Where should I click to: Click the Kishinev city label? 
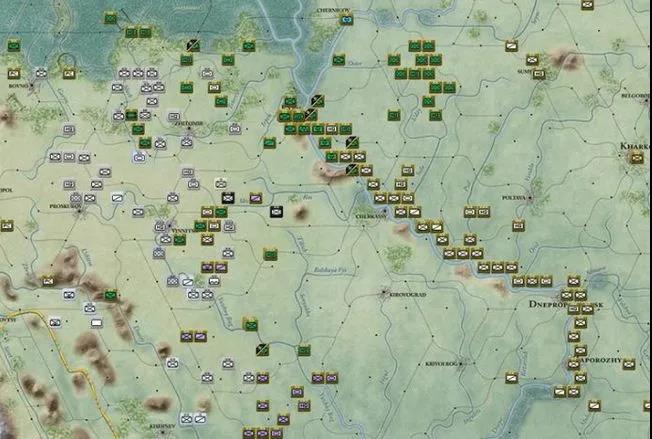[x=163, y=427]
